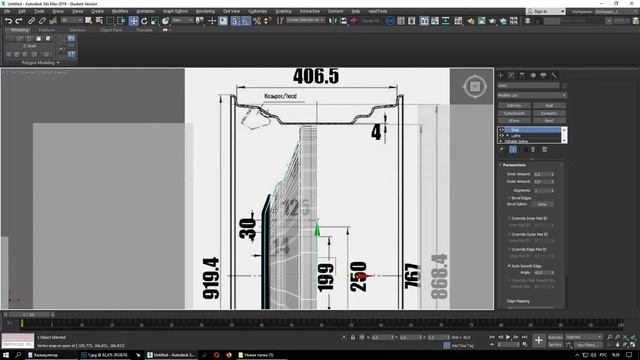Enable Override Inner Mat ID checkbox

[x=509, y=218]
